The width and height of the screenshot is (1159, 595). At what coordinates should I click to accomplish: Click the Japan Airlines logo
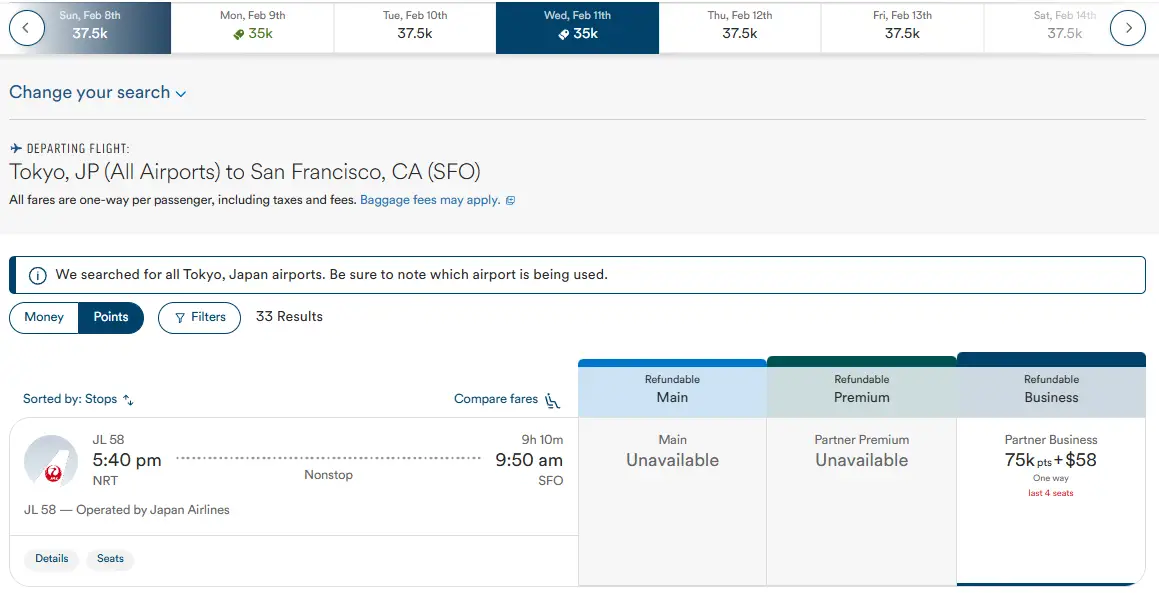click(51, 462)
